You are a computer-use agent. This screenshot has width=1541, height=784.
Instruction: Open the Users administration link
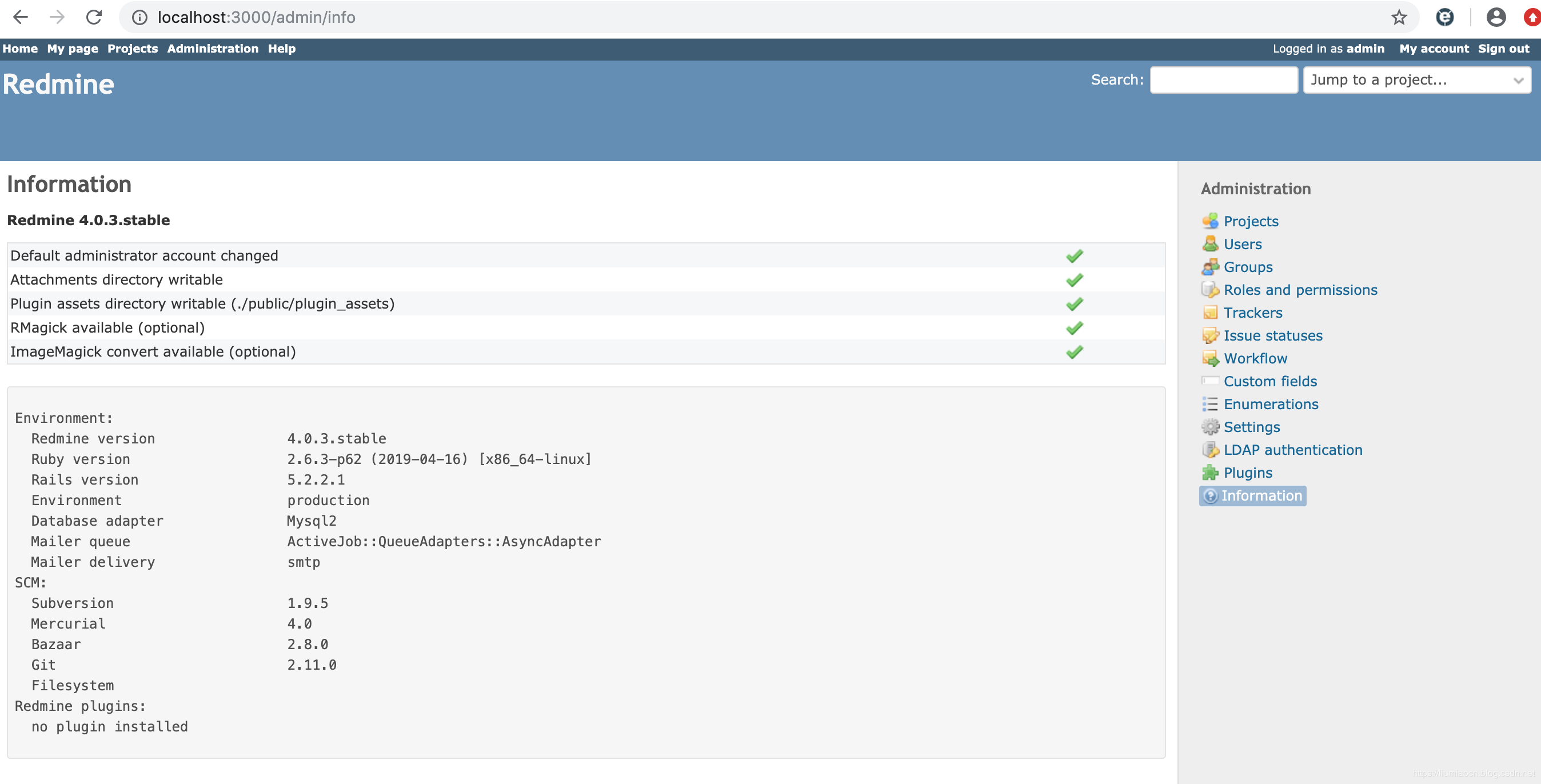(1242, 244)
